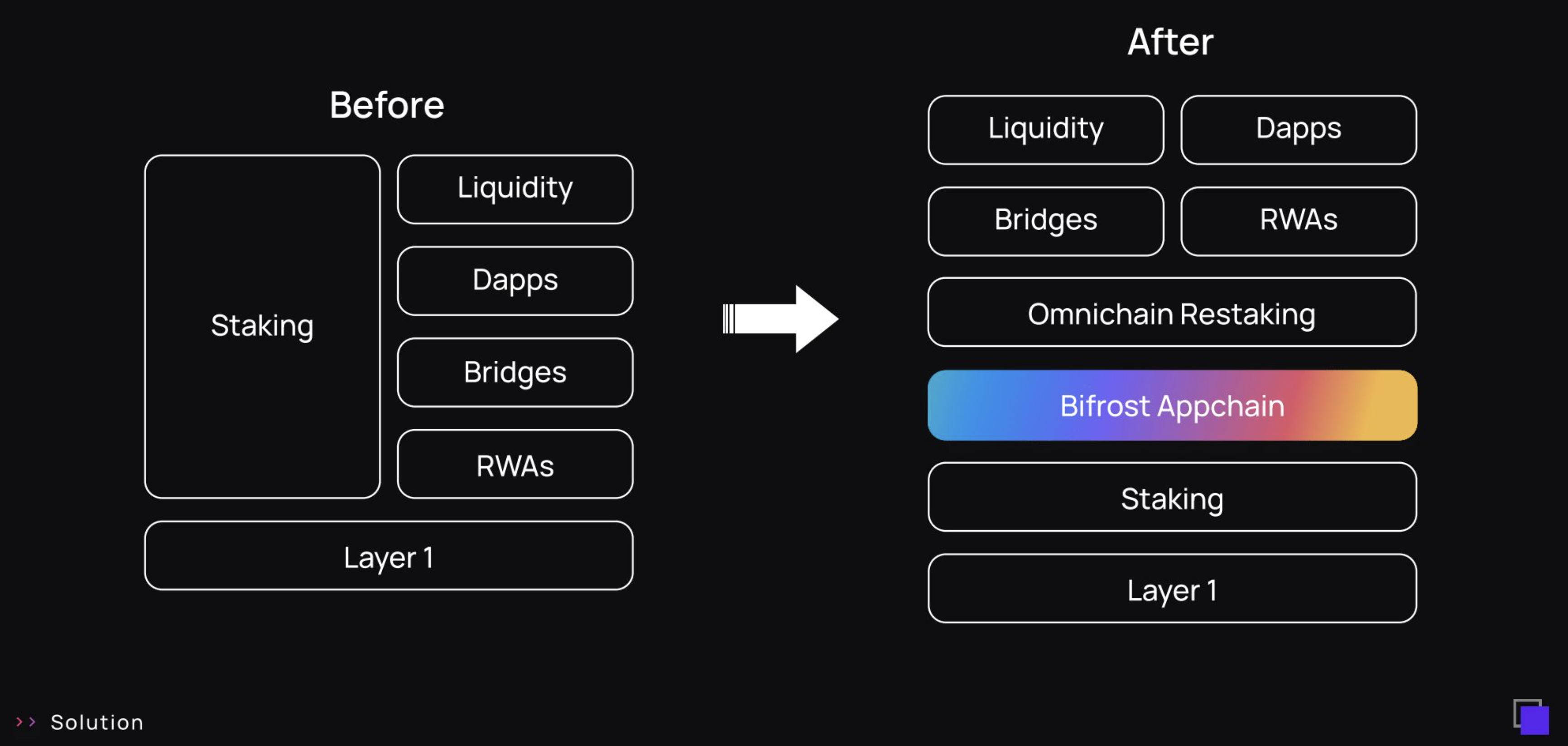The image size is (1568, 746).
Task: Select the Layer 1 box under After
Action: click(1172, 589)
